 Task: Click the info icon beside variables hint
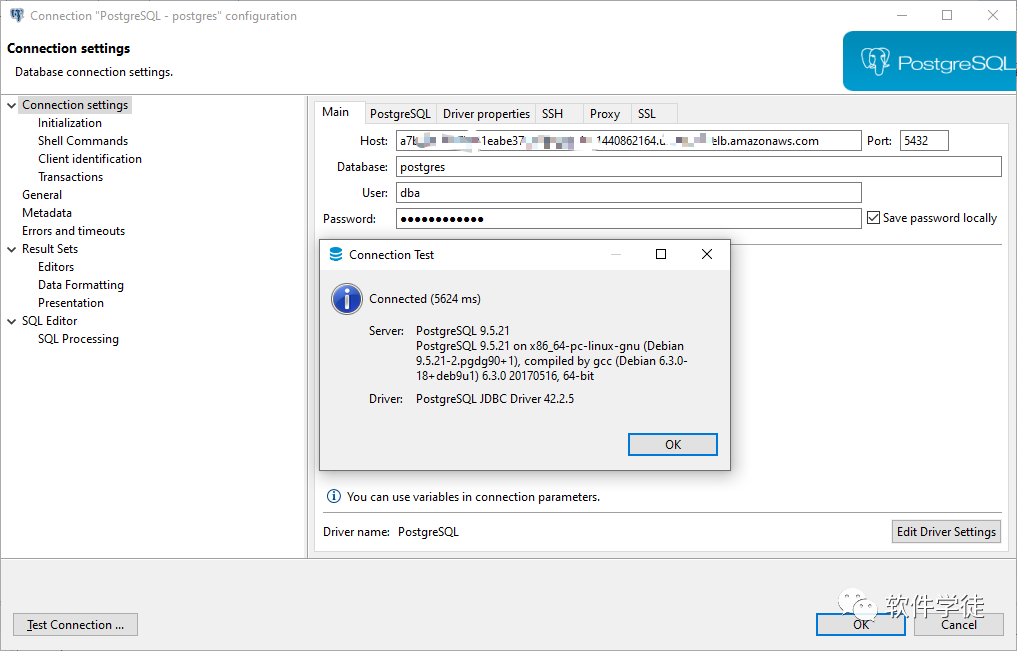tap(333, 497)
